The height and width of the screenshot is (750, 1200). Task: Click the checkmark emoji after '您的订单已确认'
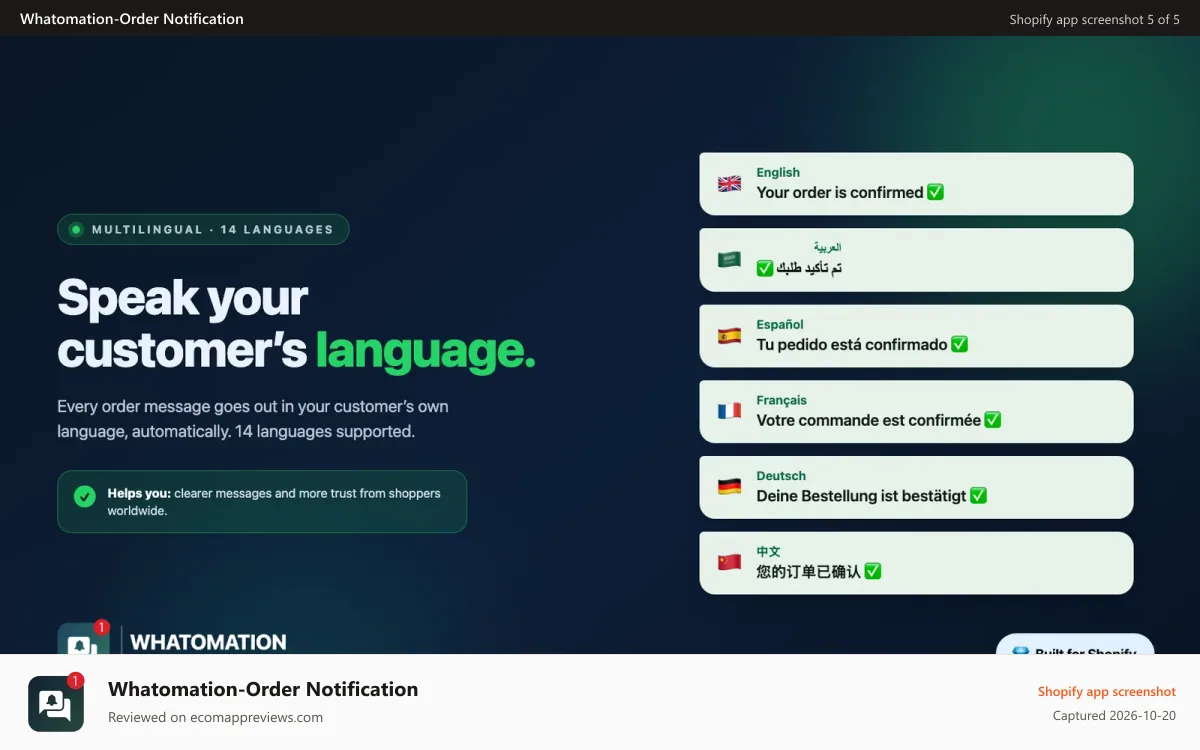click(873, 571)
